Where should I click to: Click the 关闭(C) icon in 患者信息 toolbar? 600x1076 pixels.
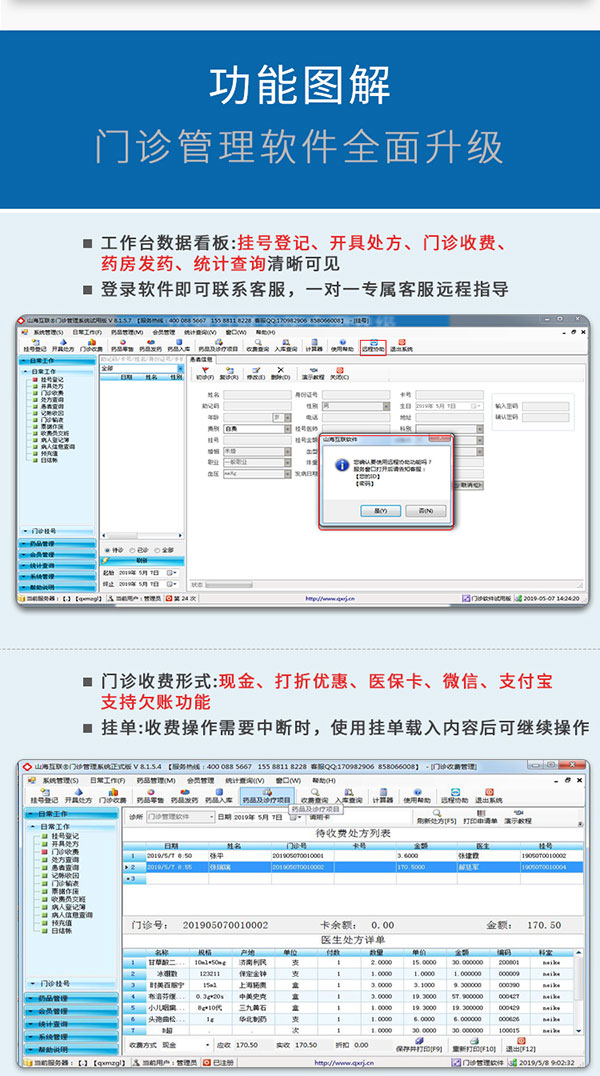click(339, 373)
